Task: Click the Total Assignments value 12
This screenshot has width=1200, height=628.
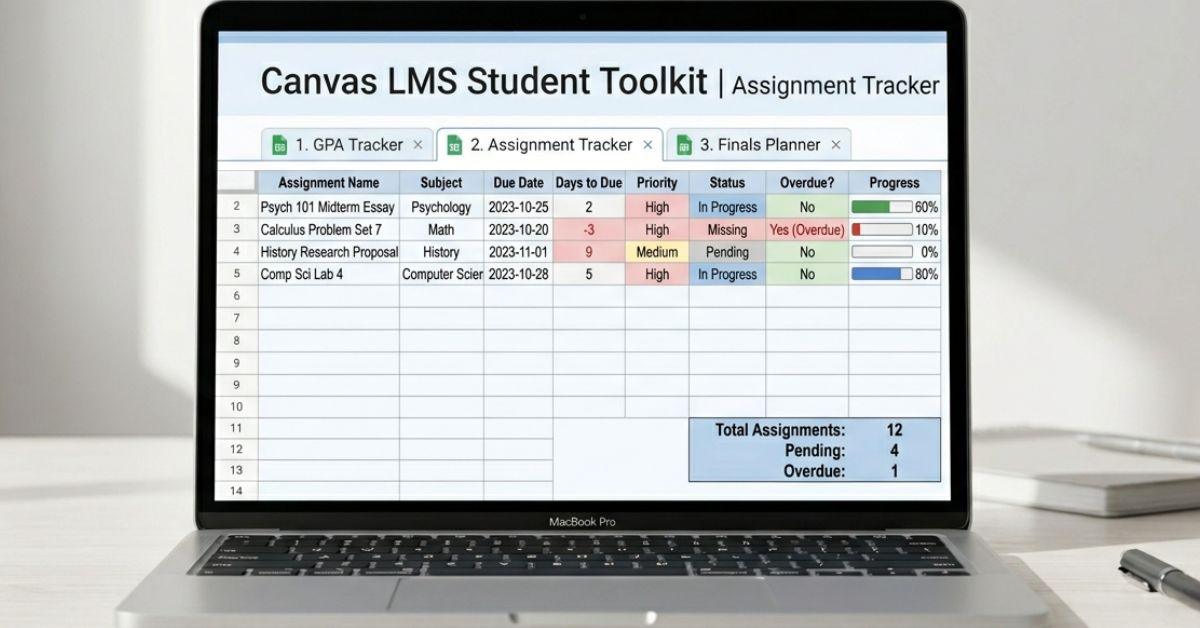Action: click(894, 430)
